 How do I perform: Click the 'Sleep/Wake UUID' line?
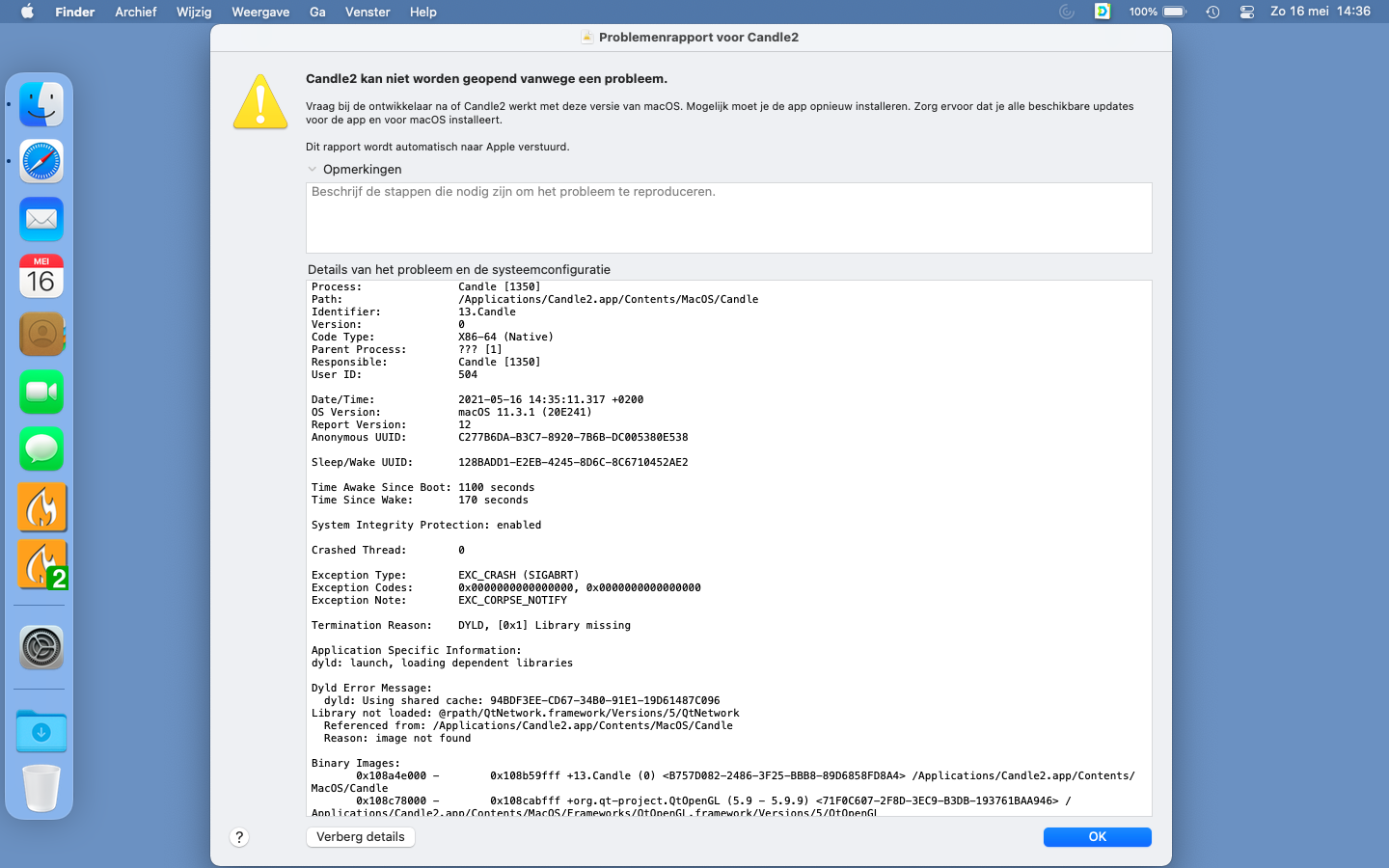(500, 462)
